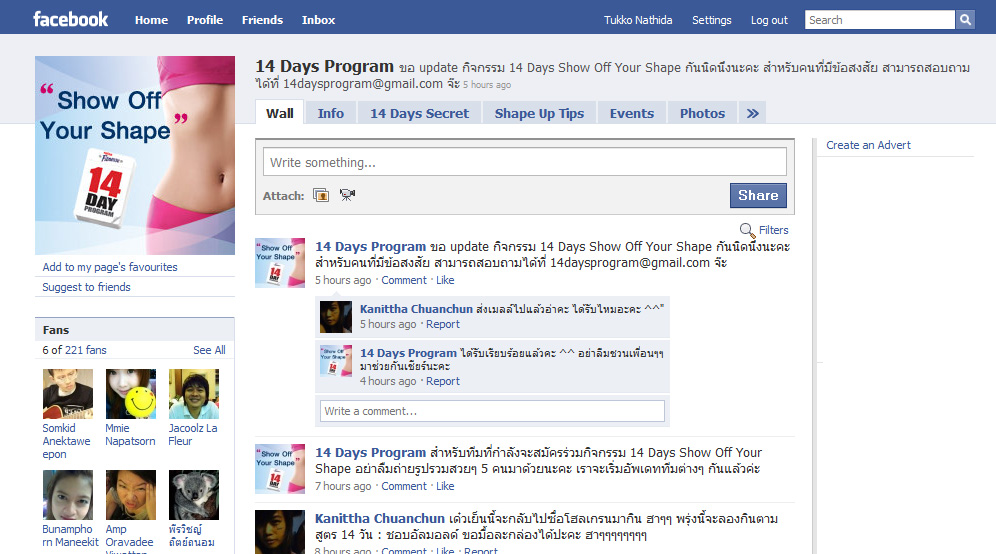Open Tukko Nathida's account link
The height and width of the screenshot is (554, 996).
638,20
